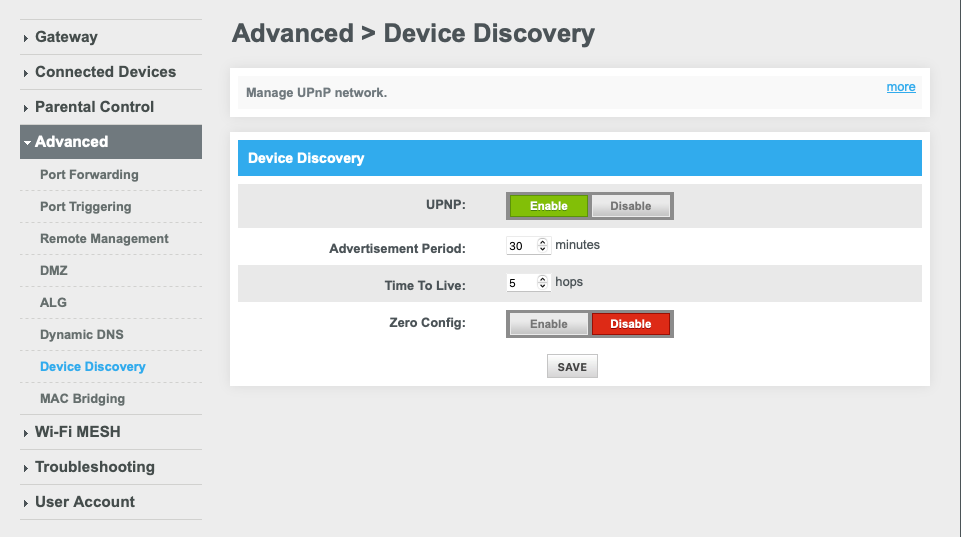This screenshot has height=537, width=961.
Task: Disable UPNP with the Disable button
Action: [x=630, y=206]
